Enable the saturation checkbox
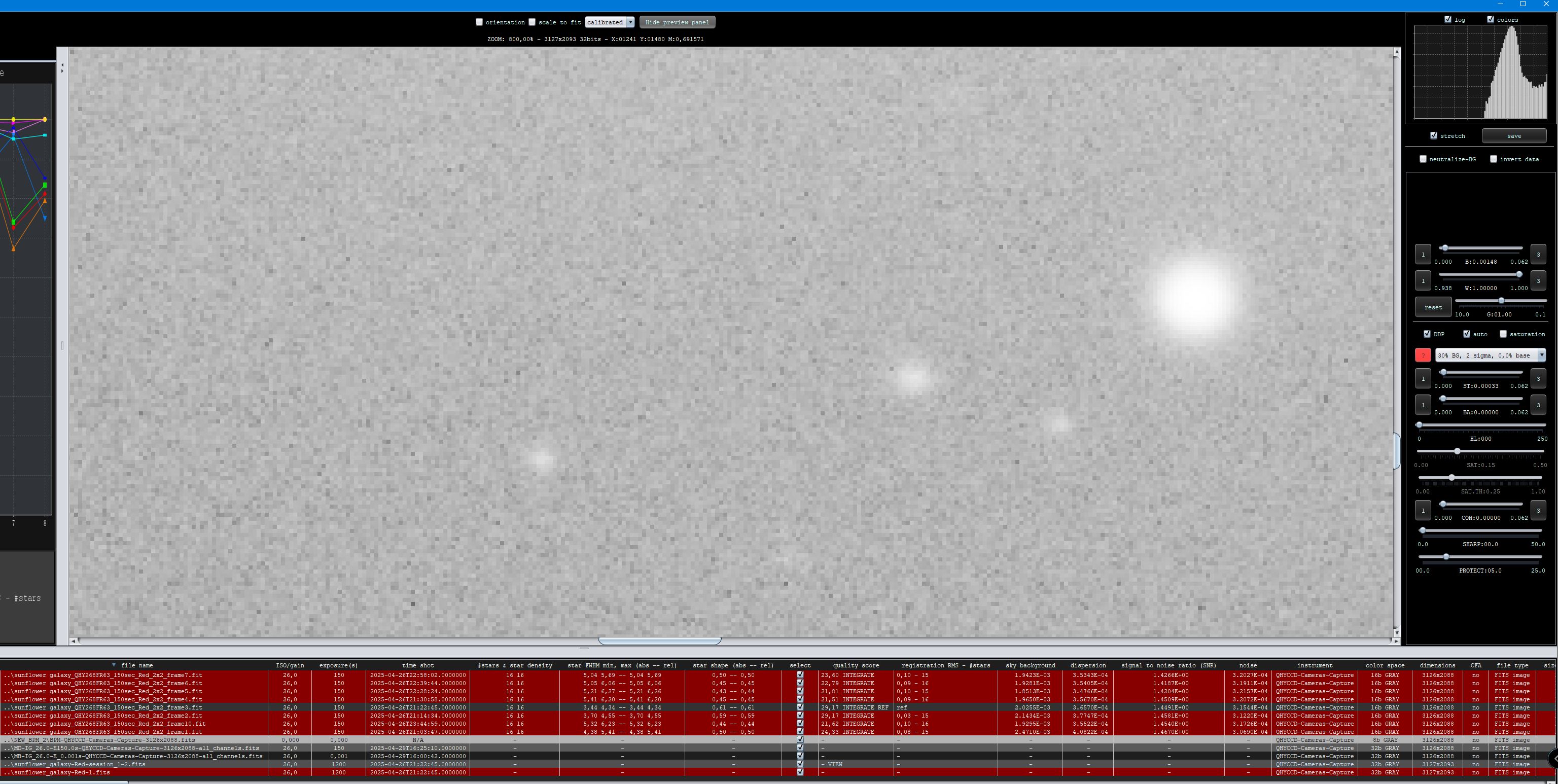Screen dimensions: 1558x784 pos(1503,334)
